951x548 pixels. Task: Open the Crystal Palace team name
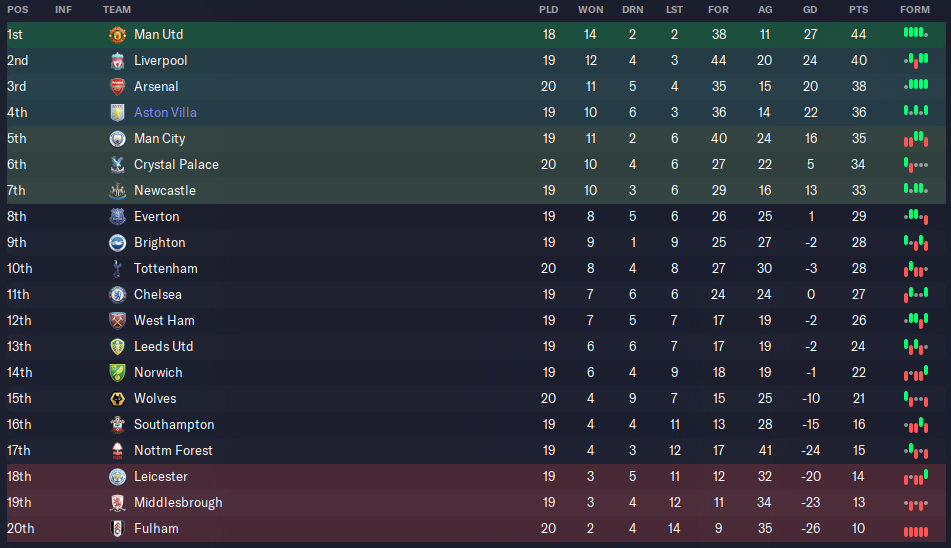click(x=176, y=165)
